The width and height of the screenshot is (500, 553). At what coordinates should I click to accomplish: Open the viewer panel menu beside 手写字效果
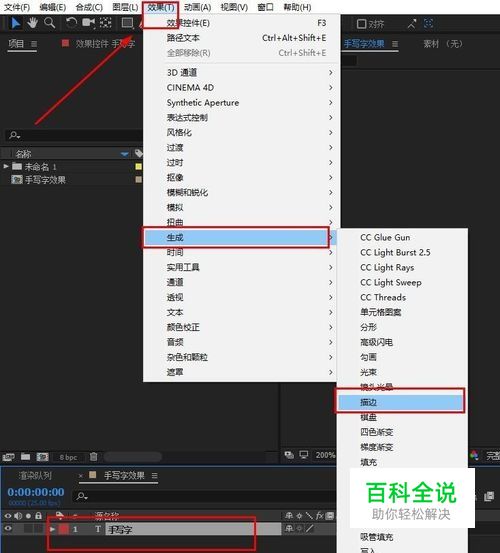395,44
